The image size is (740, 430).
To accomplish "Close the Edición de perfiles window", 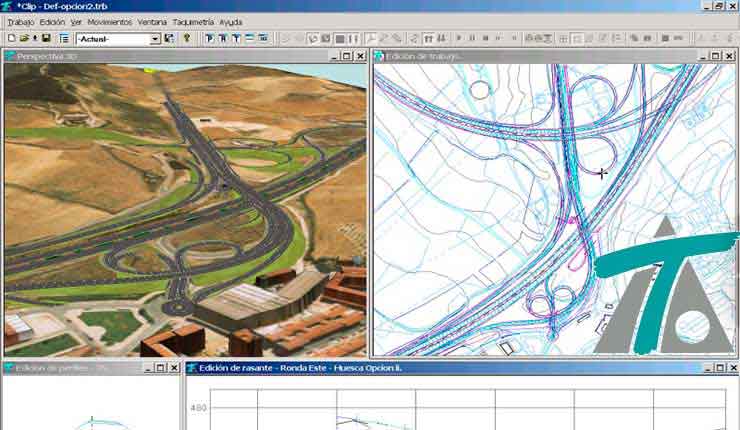I will pos(174,368).
